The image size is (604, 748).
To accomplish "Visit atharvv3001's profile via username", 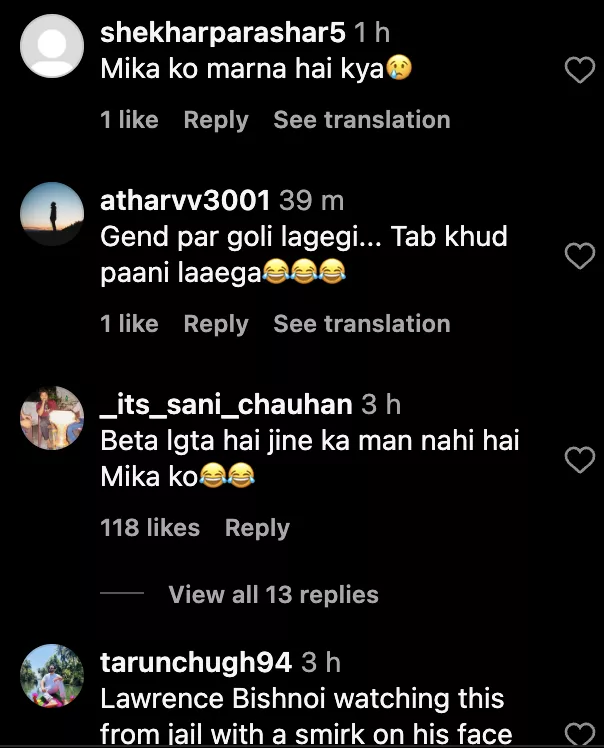I will pos(186,200).
